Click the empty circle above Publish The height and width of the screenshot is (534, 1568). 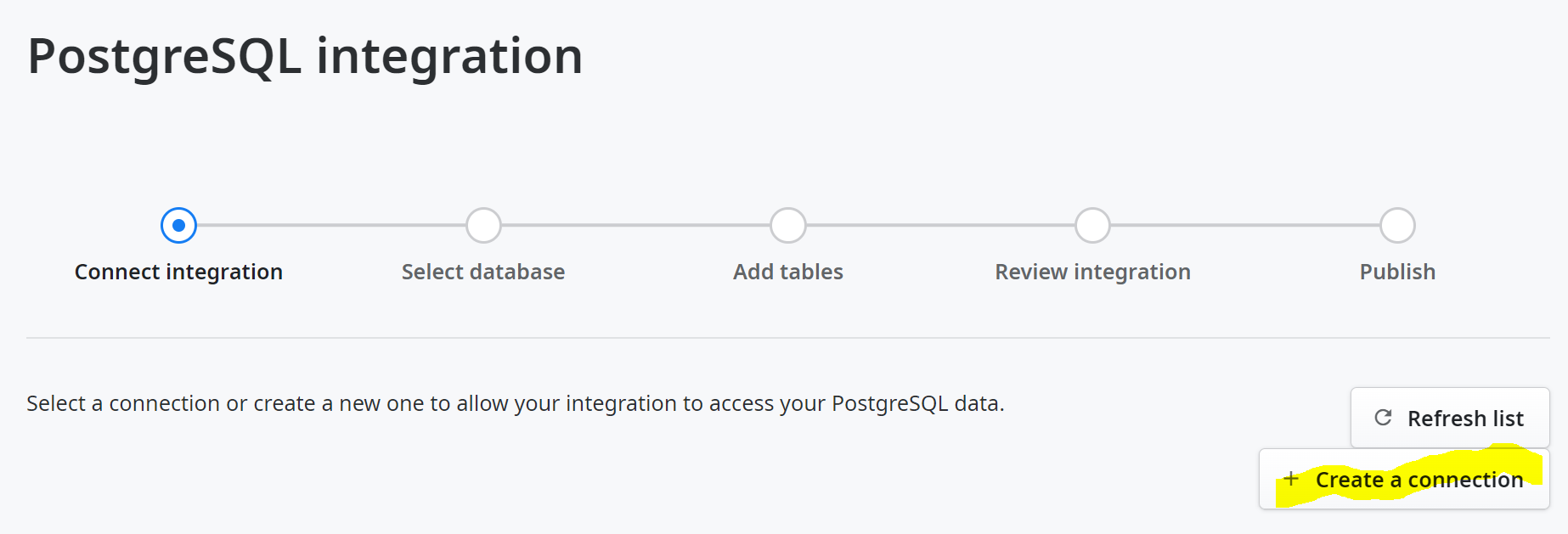1396,225
